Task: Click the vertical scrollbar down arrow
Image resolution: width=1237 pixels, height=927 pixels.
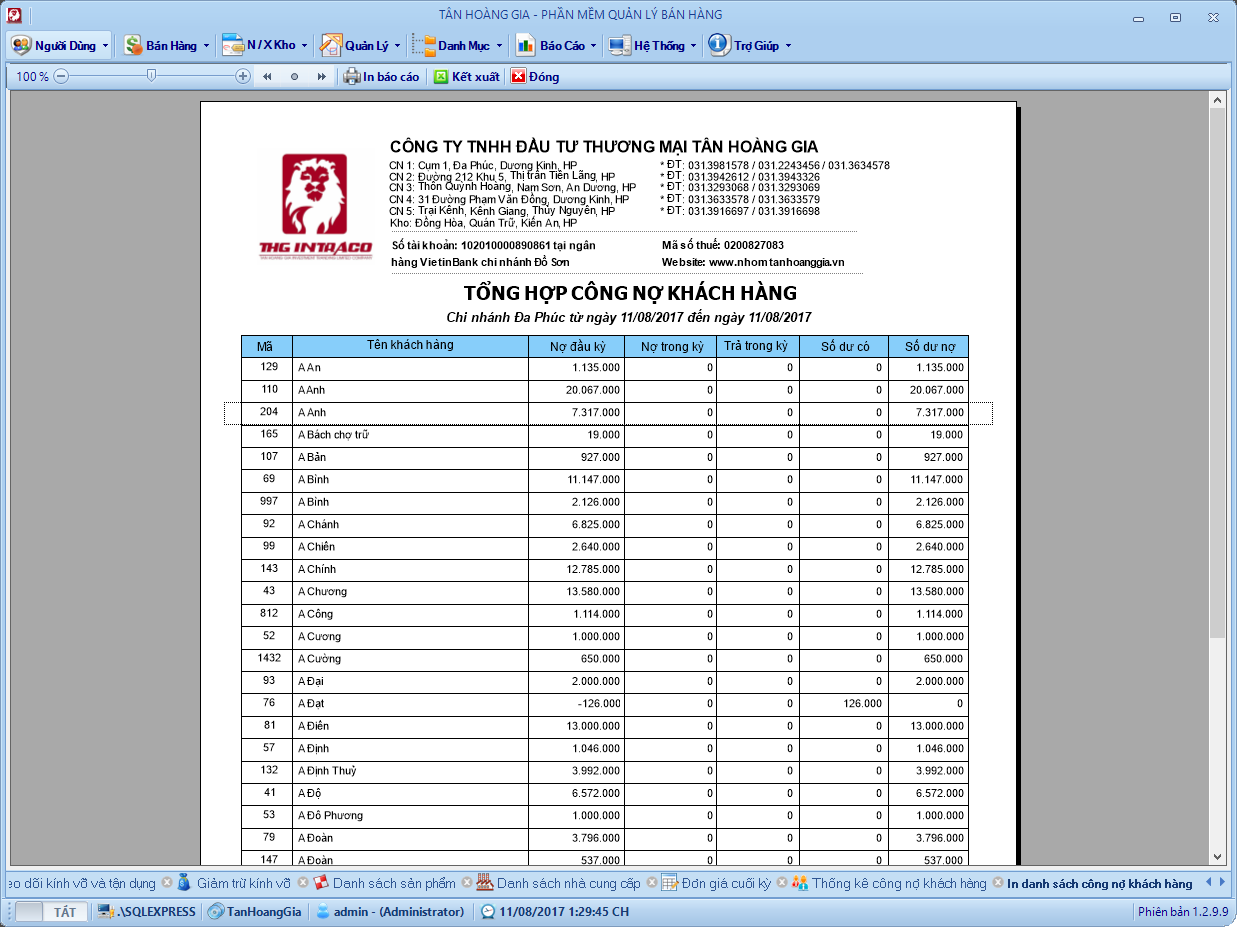Action: coord(1217,857)
